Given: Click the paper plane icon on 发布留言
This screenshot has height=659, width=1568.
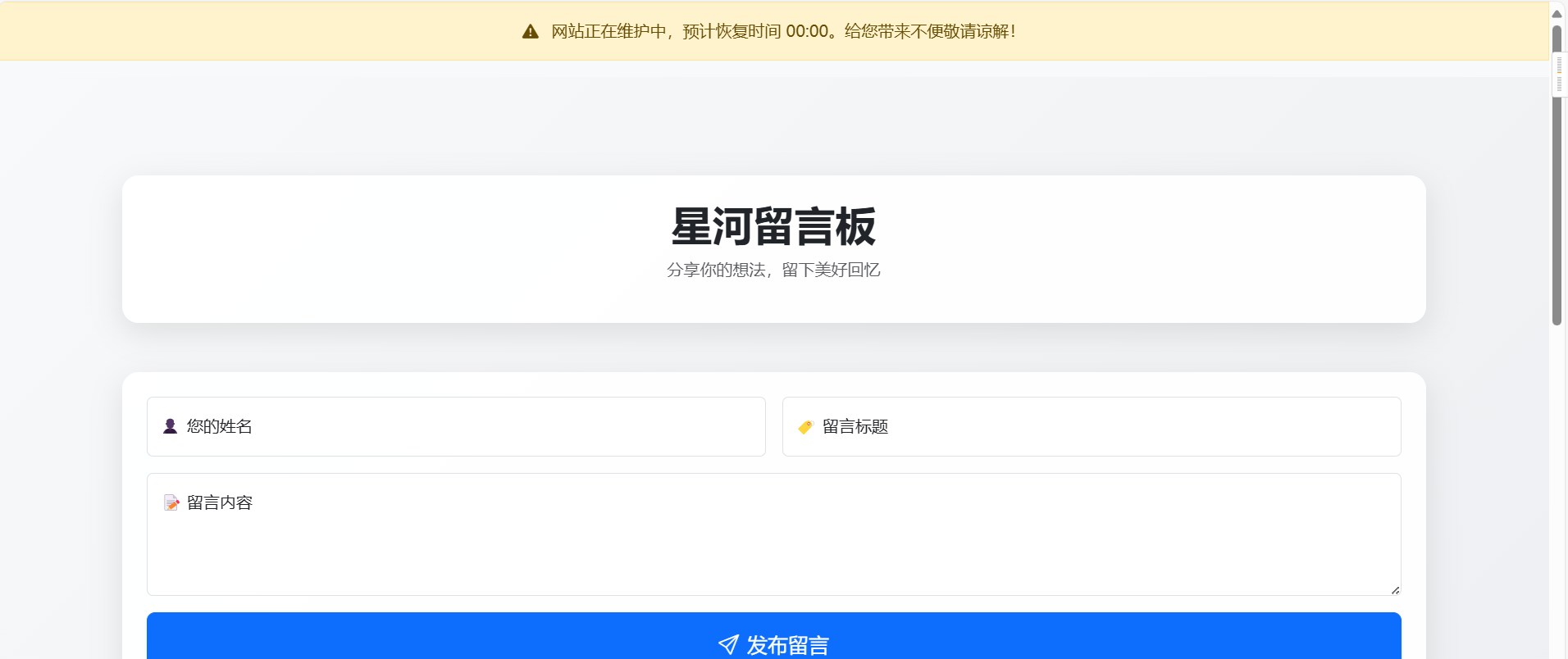Looking at the screenshot, I should pos(728,645).
